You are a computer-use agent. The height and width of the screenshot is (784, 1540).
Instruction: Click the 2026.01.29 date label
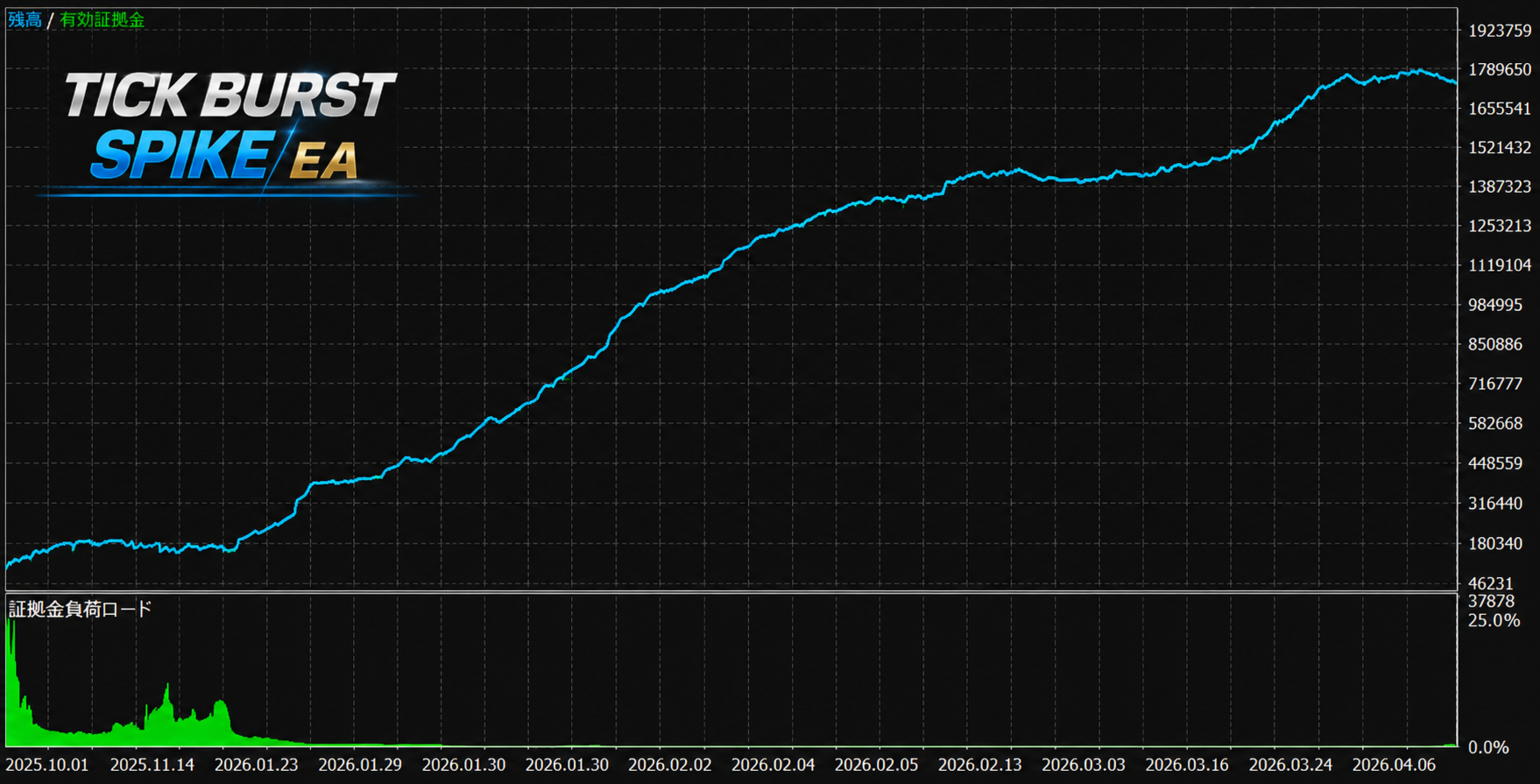(x=360, y=765)
